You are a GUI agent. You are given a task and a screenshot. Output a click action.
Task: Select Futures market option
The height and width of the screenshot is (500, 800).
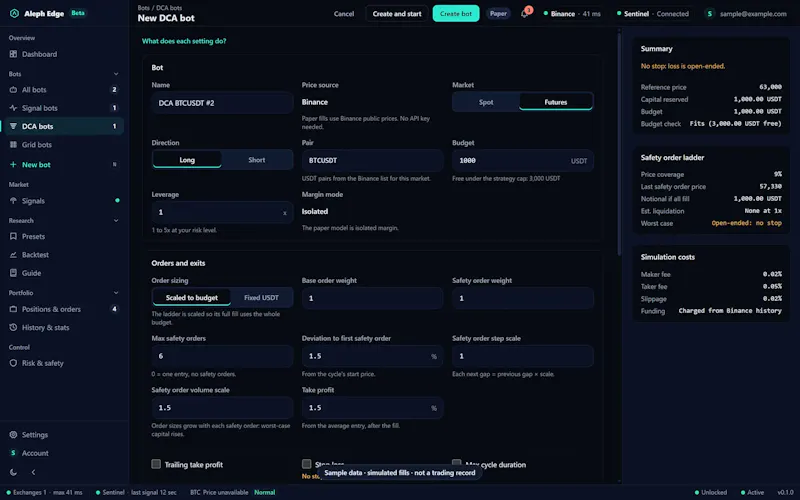point(556,102)
